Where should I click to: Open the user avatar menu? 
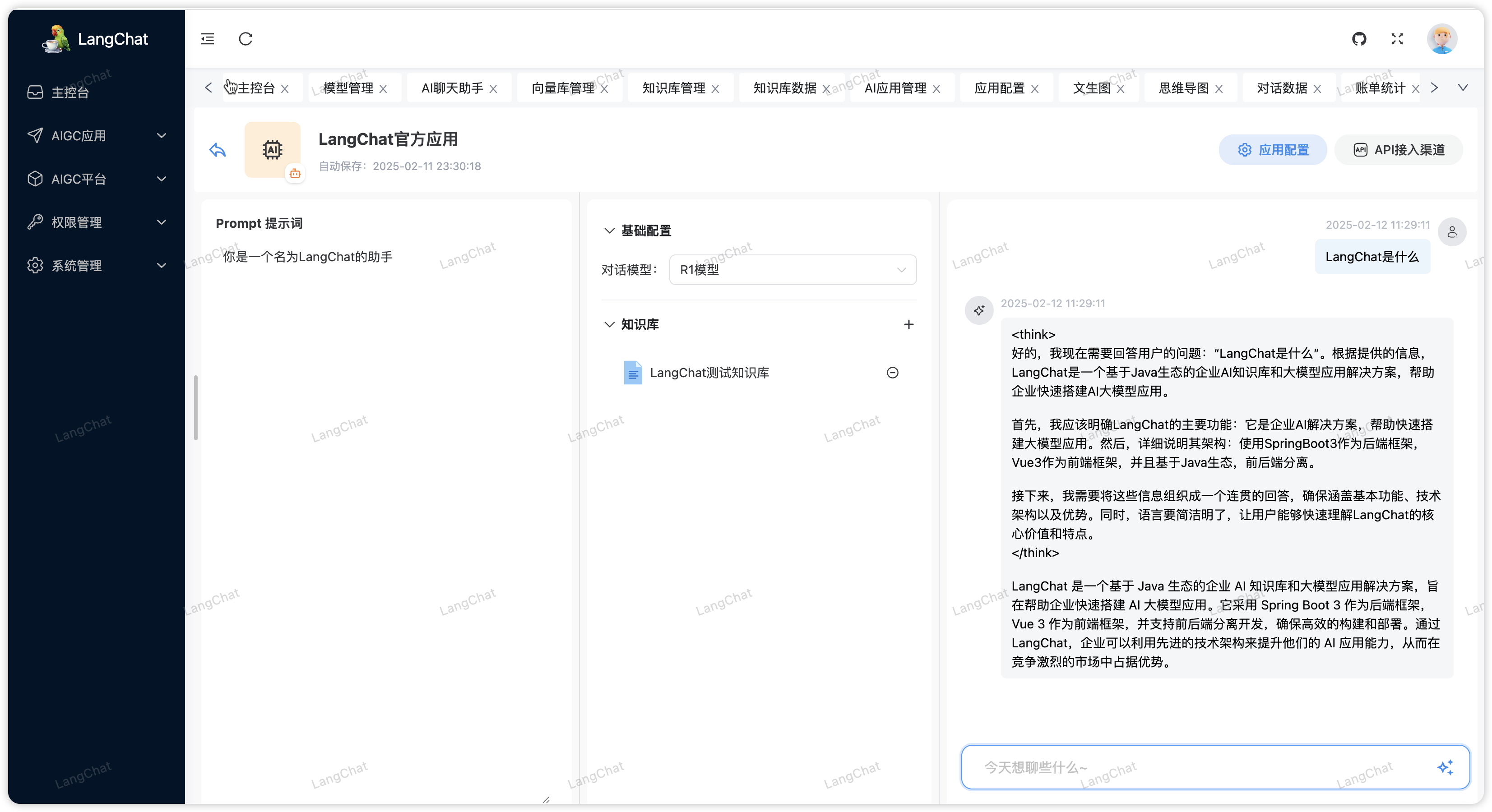[1441, 39]
